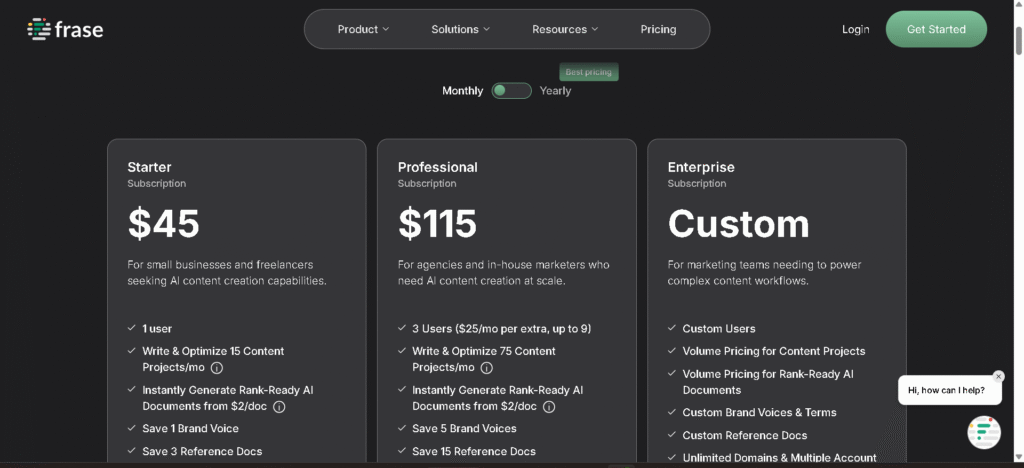
Task: Click the Professional plan heading
Action: click(438, 167)
